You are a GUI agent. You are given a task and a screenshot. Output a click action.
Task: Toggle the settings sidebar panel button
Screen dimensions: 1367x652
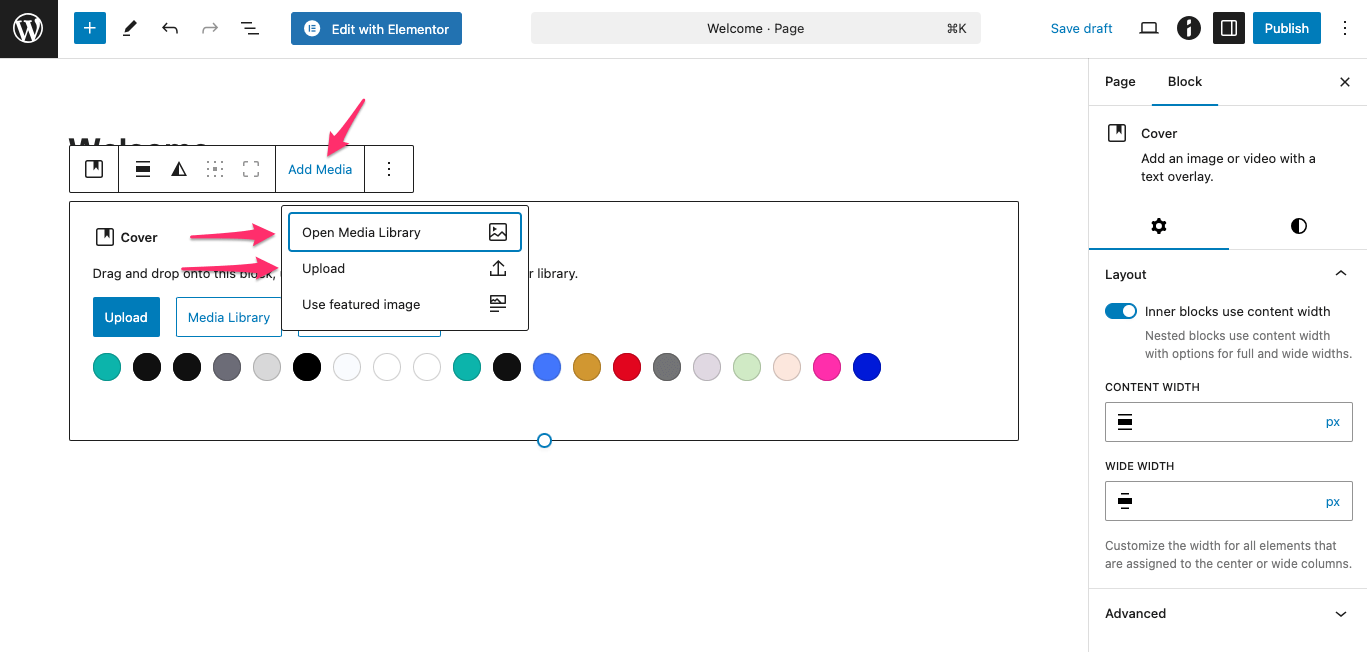click(1229, 29)
